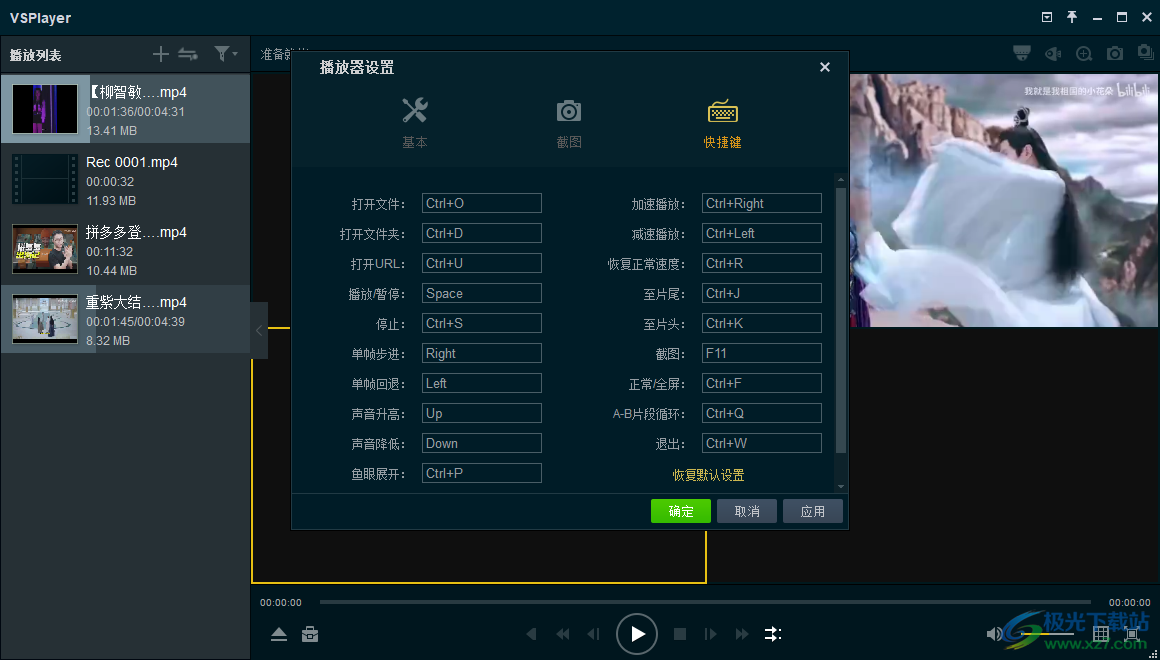This screenshot has height=660, width=1160.
Task: Toggle fullscreen icon at bottom right
Action: (x=1133, y=634)
